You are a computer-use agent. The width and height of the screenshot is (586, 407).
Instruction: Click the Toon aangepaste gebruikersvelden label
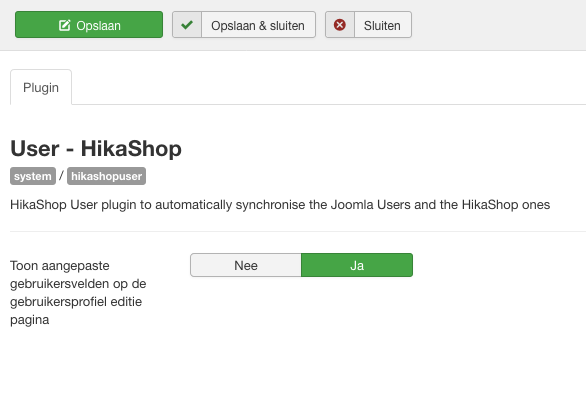point(78,293)
